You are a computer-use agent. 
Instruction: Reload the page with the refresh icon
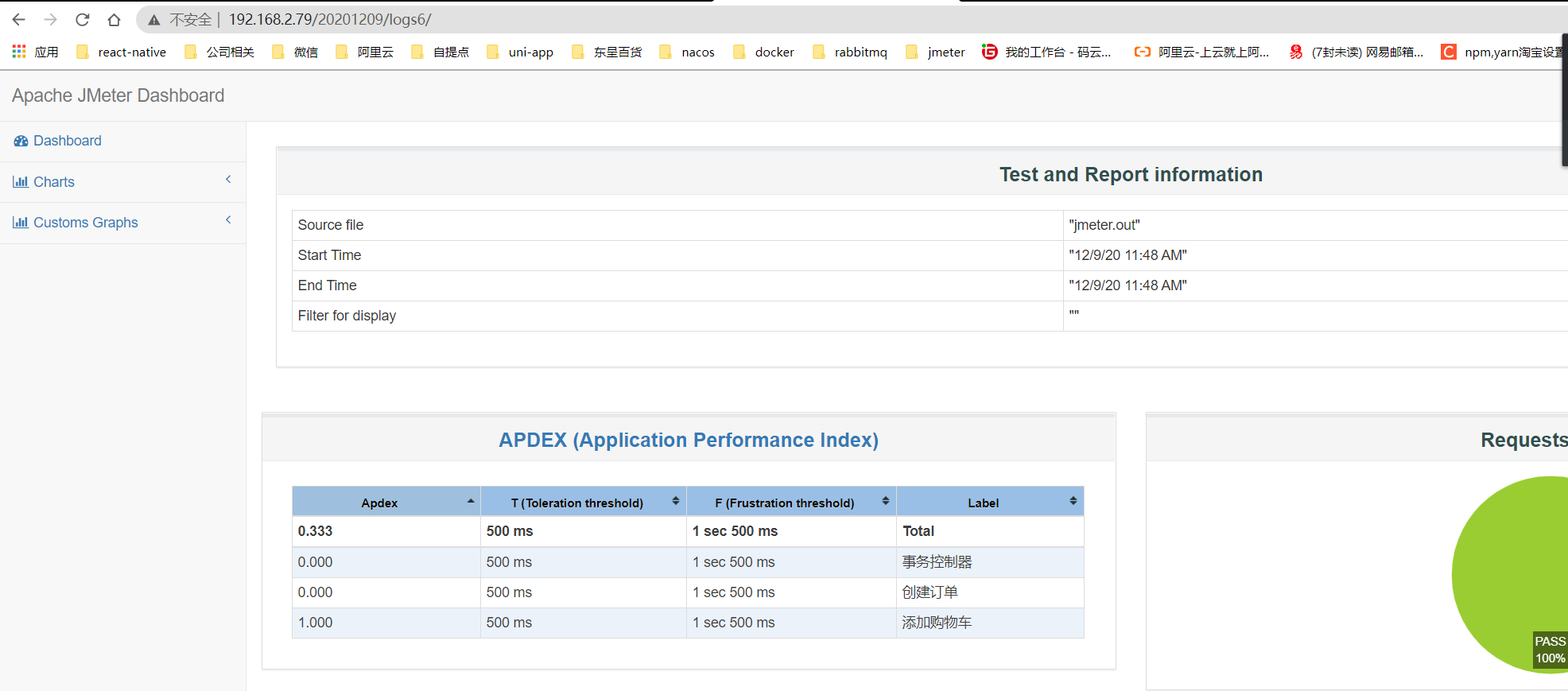click(x=82, y=20)
